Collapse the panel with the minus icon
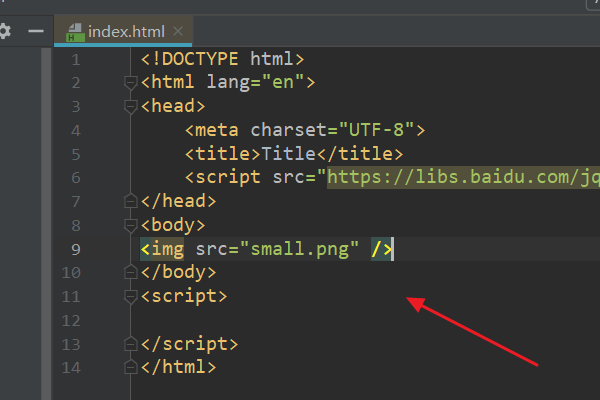 pos(36,31)
